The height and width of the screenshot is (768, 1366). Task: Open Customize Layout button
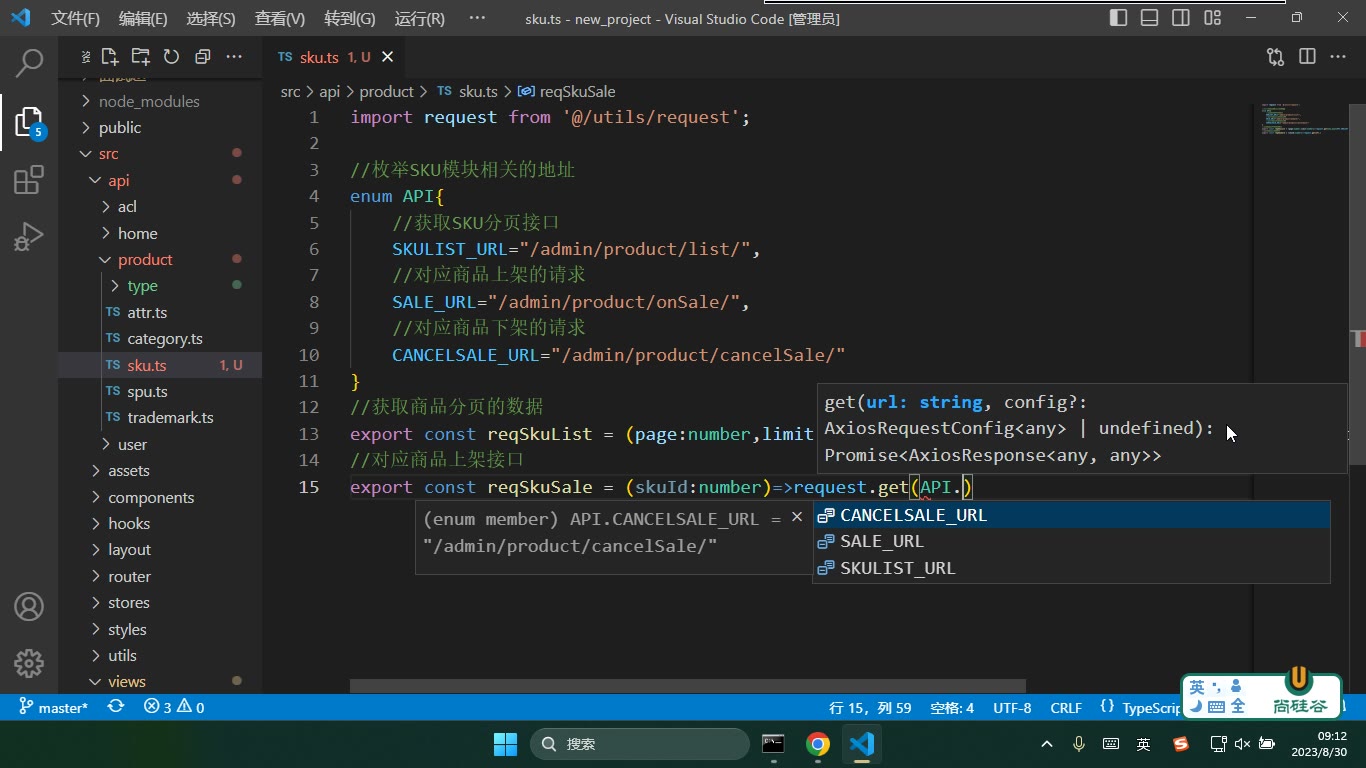1212,18
